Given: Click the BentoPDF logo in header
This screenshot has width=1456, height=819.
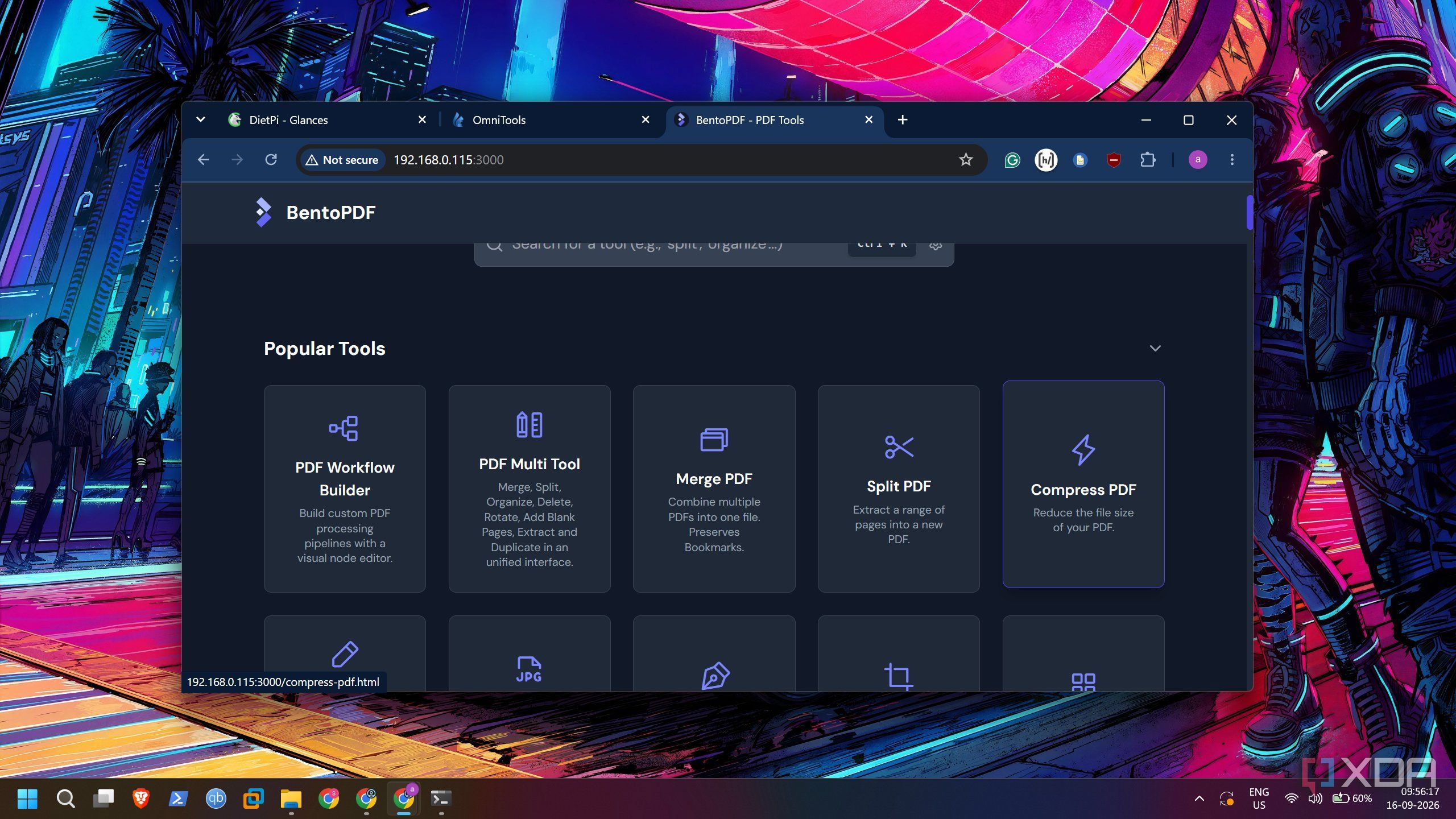Looking at the screenshot, I should (x=263, y=212).
